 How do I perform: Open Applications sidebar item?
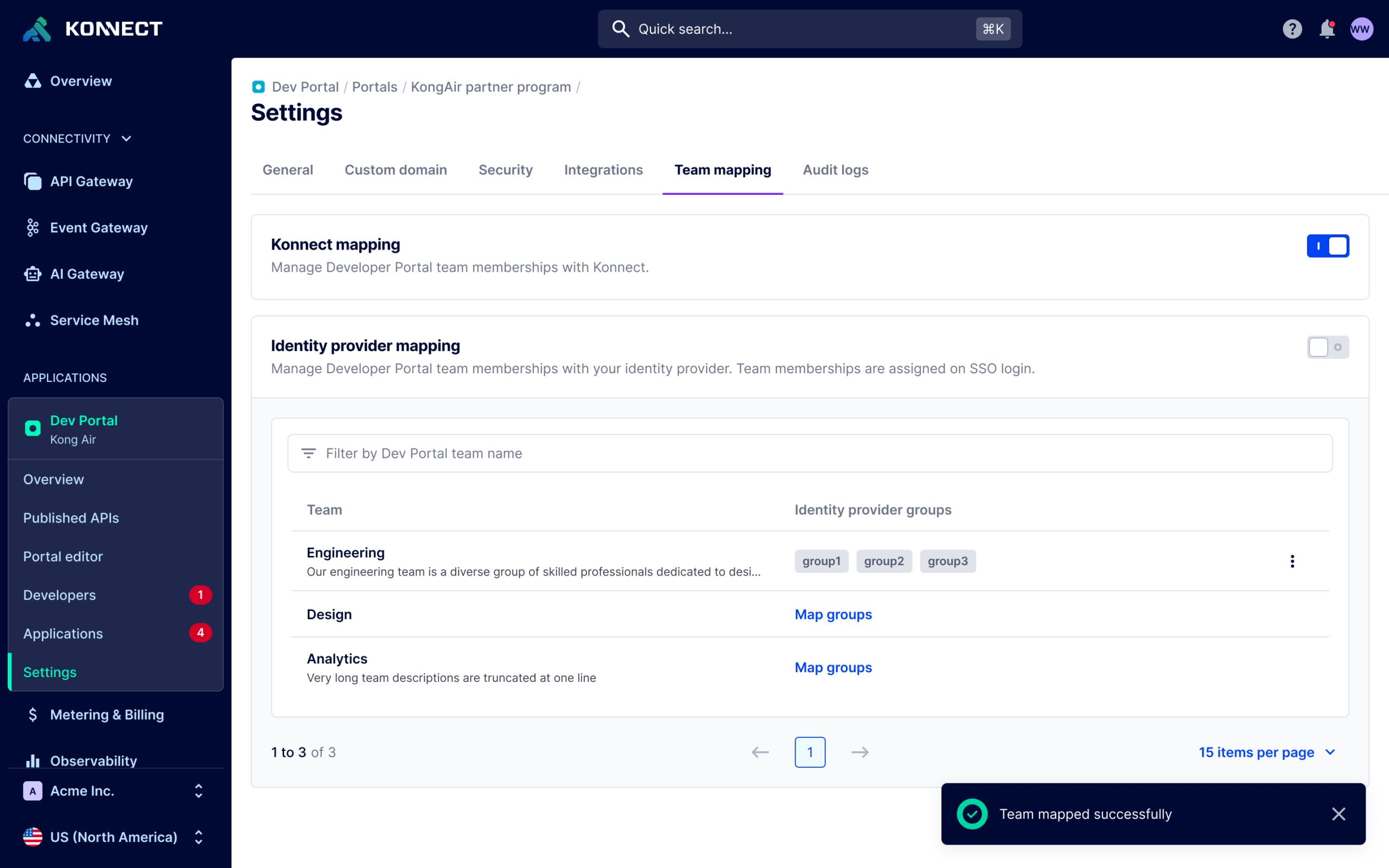point(116,633)
